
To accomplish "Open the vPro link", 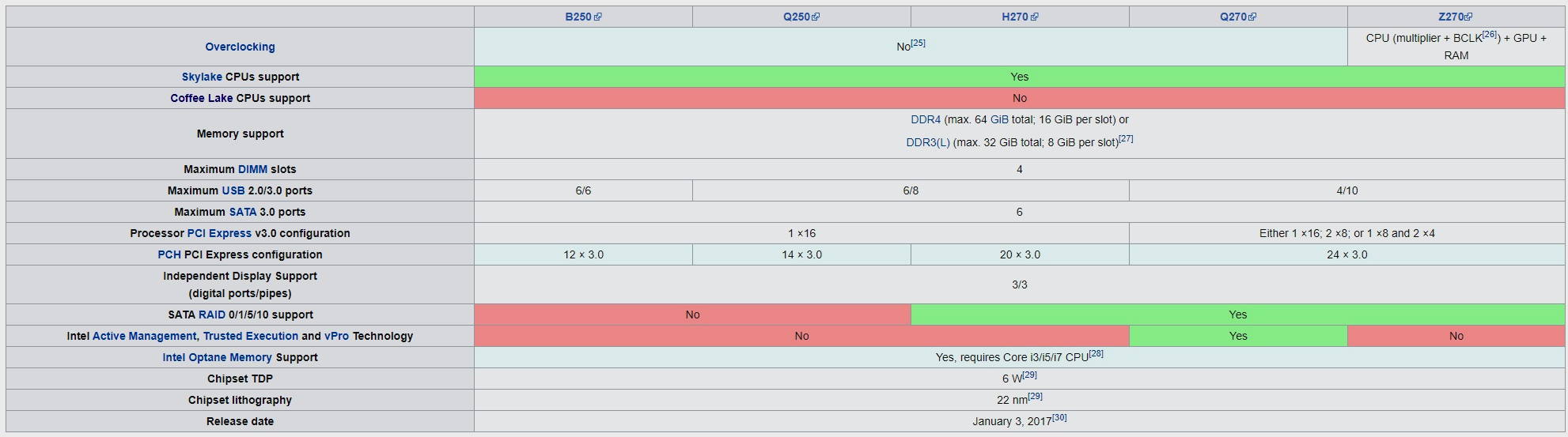I will click(336, 336).
